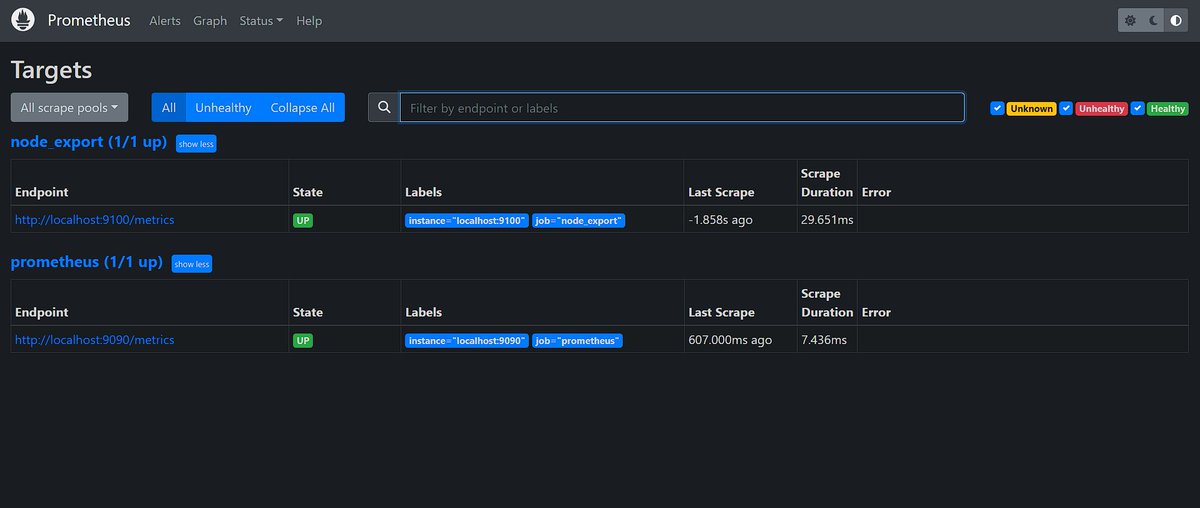Open the All scrape pools dropdown

point(69,108)
